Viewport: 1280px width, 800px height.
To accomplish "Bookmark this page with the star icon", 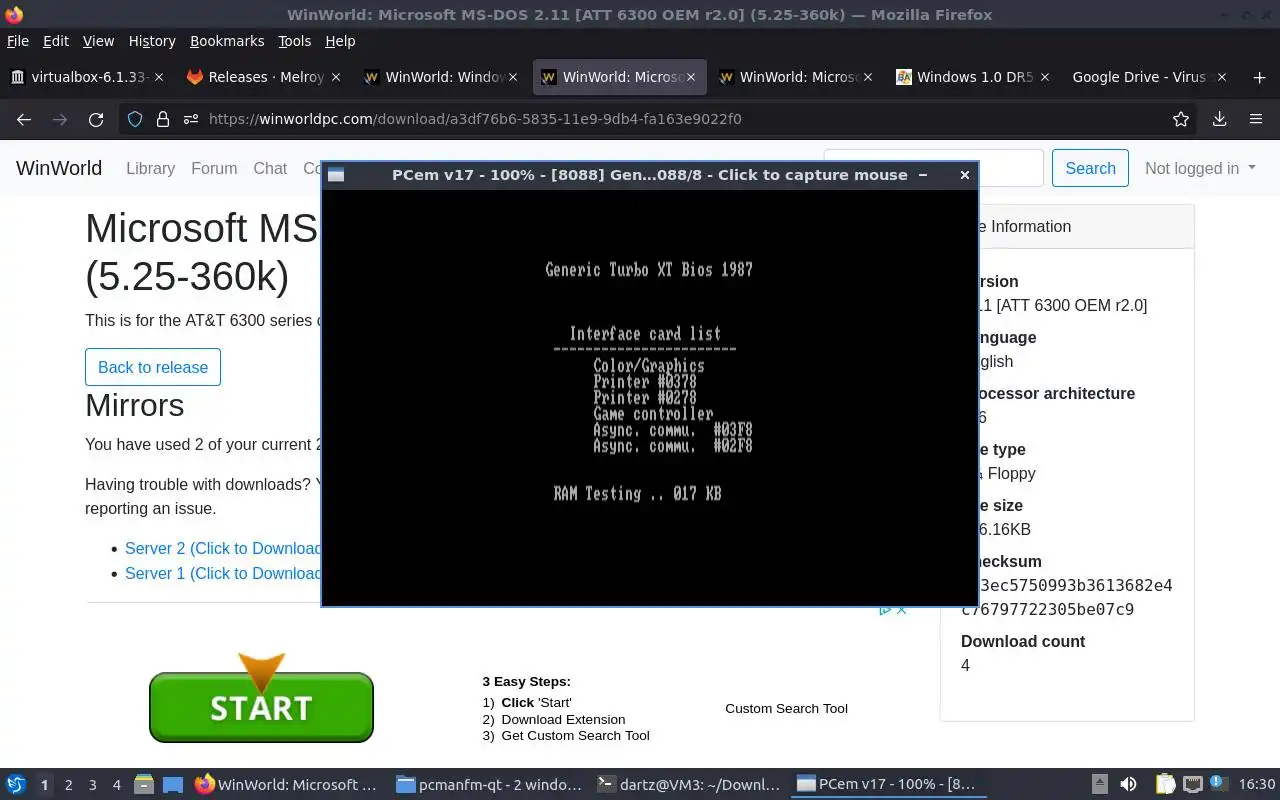I will [1181, 119].
